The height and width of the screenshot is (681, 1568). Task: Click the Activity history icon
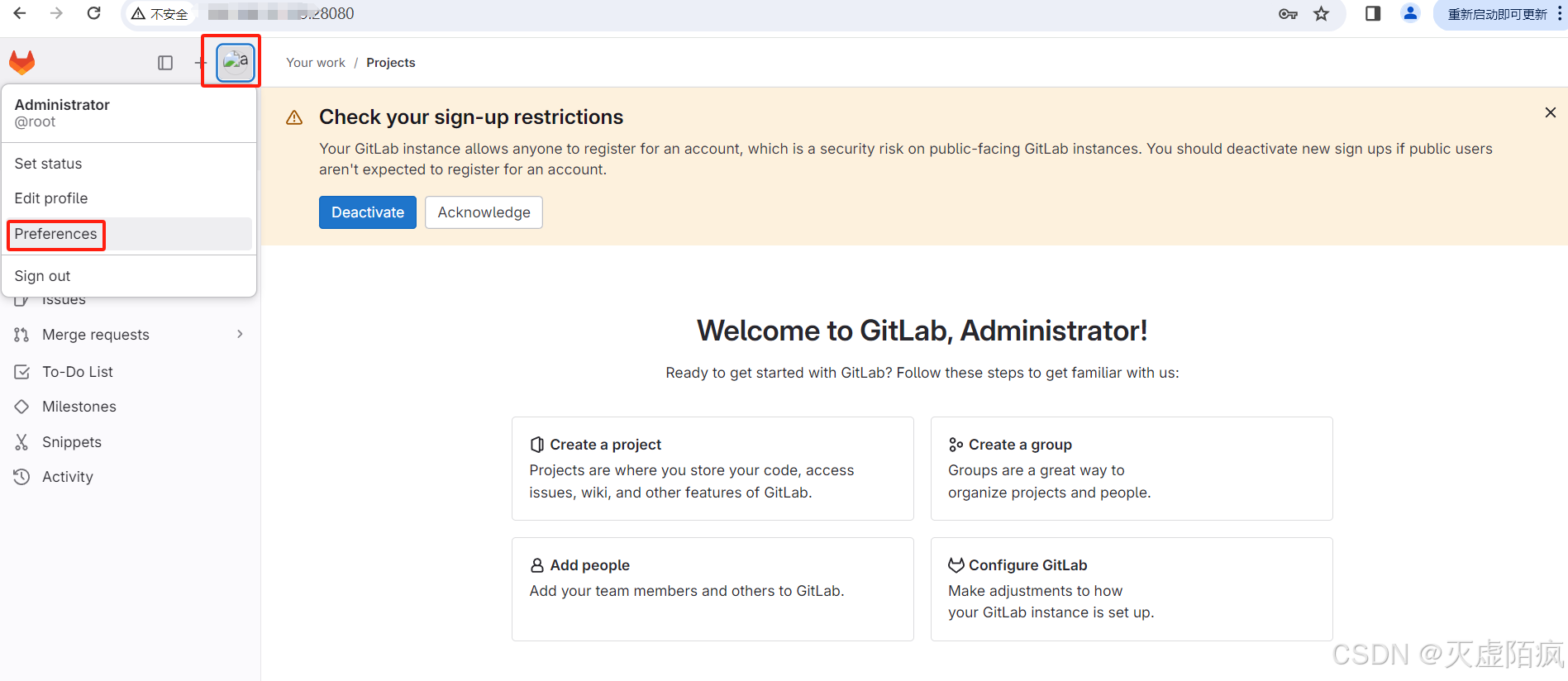tap(21, 477)
